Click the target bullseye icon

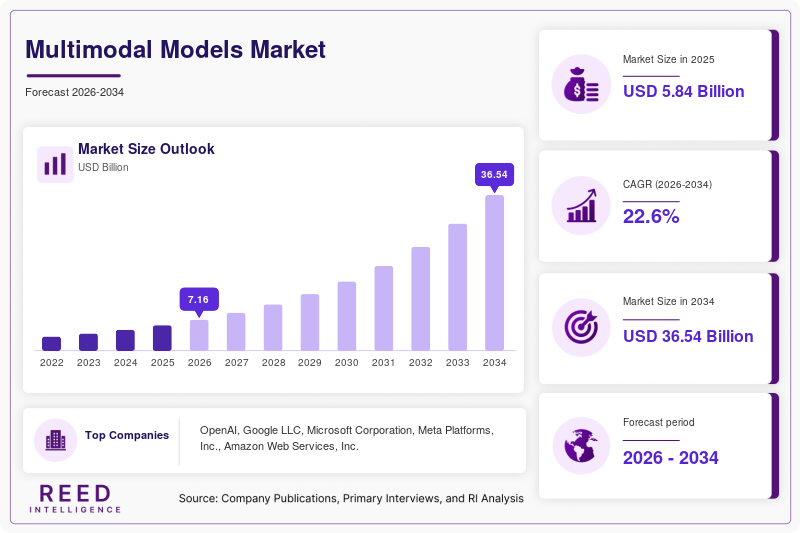(x=581, y=327)
